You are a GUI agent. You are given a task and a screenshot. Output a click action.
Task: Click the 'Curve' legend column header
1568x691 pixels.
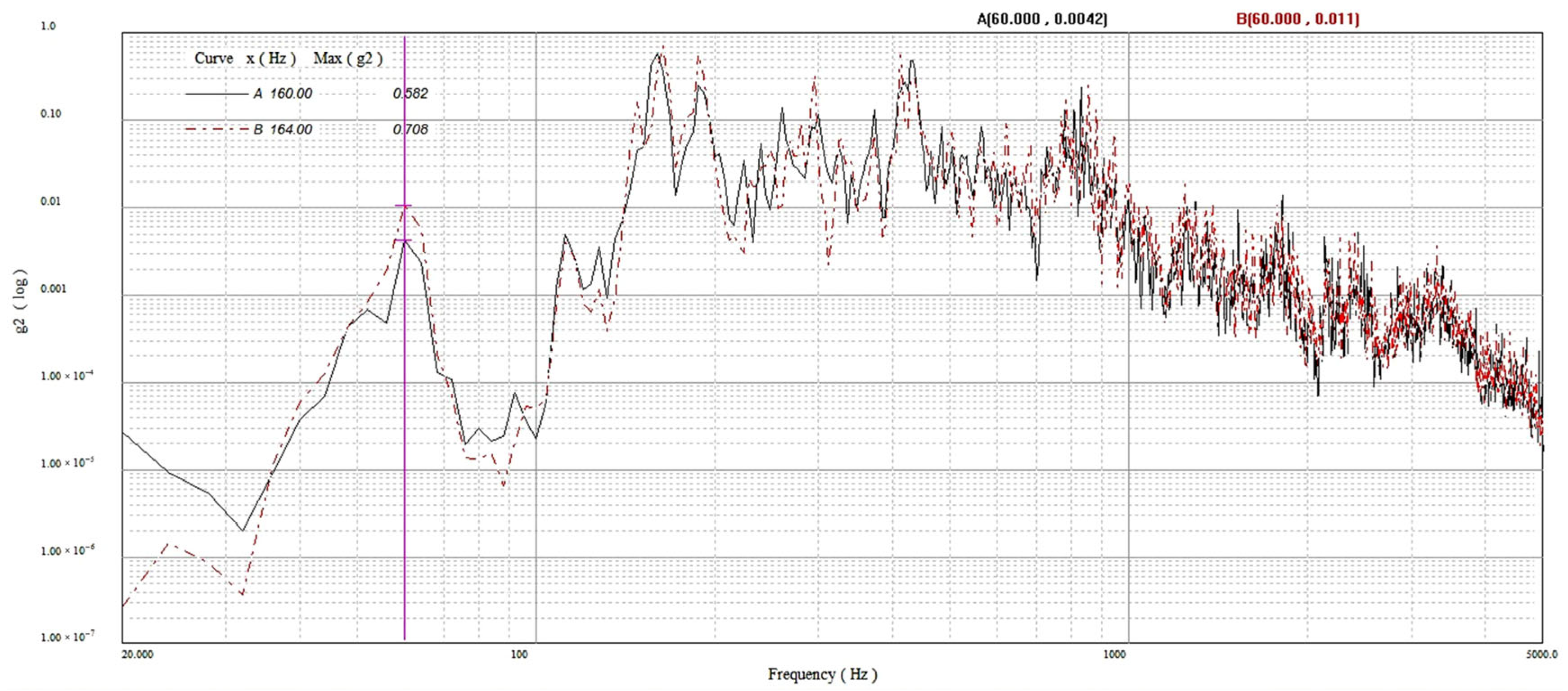[214, 58]
